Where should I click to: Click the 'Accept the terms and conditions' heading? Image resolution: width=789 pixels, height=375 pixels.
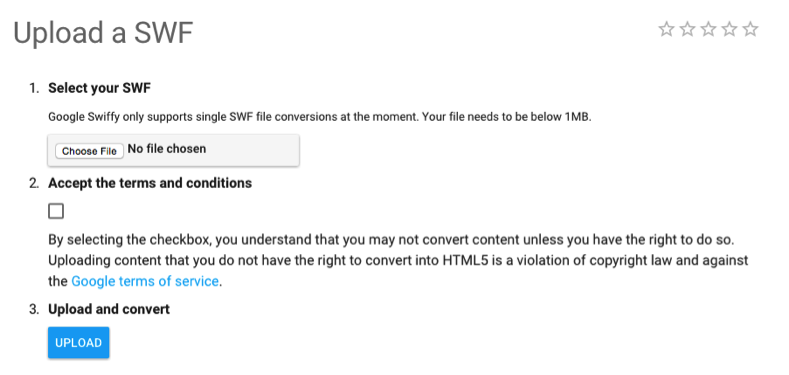[150, 183]
